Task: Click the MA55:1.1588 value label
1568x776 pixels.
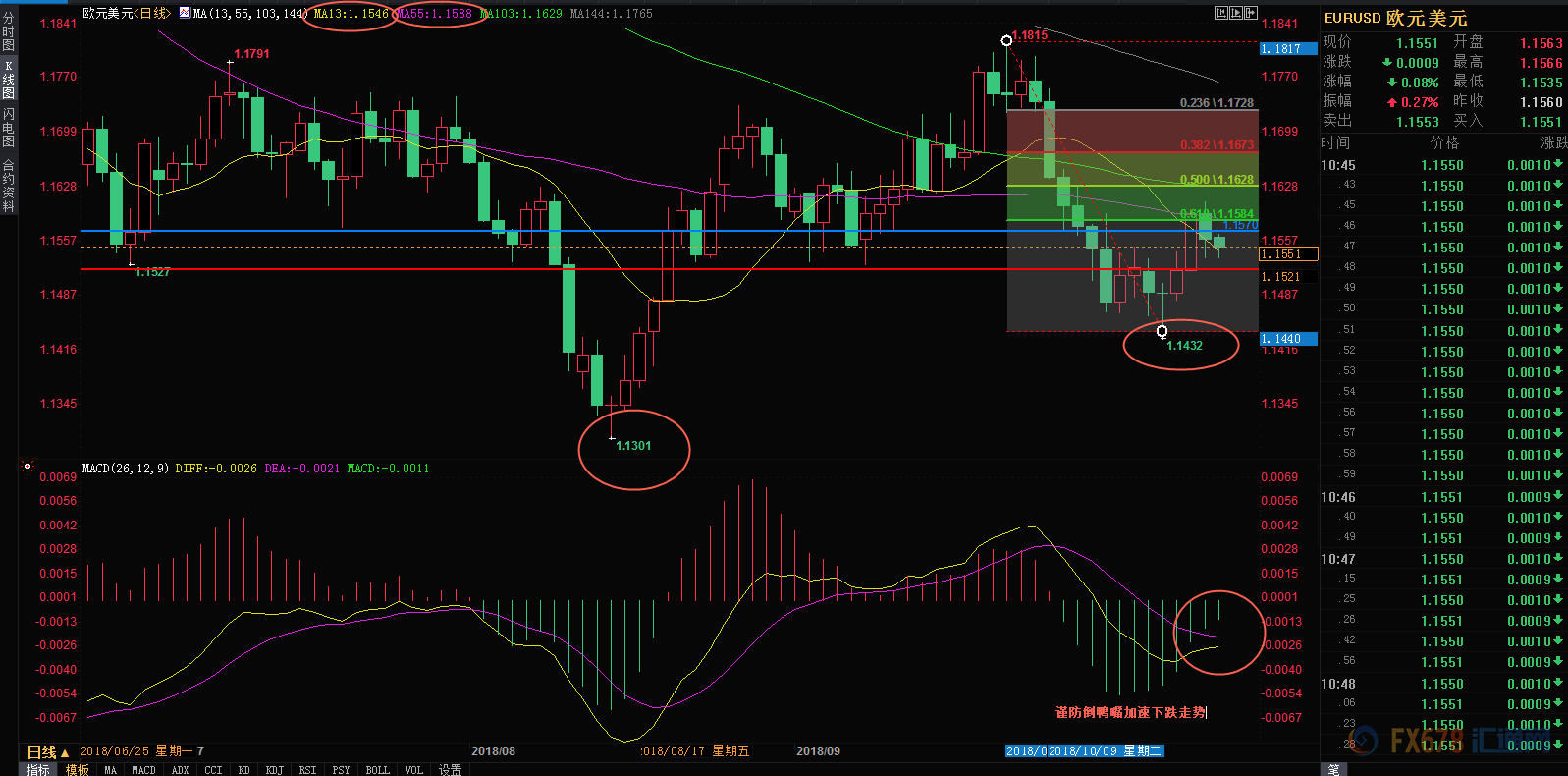Action: pos(435,14)
